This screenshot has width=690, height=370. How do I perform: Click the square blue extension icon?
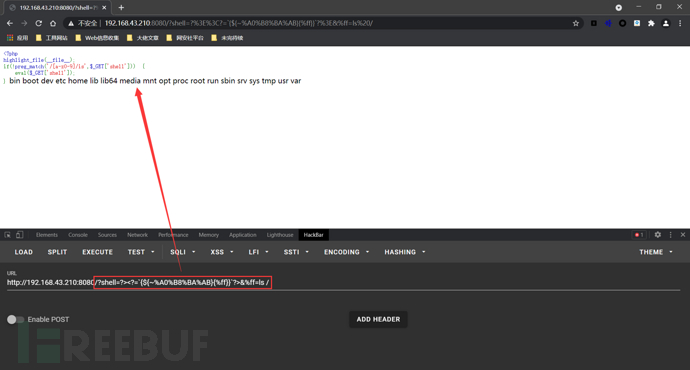point(637,23)
